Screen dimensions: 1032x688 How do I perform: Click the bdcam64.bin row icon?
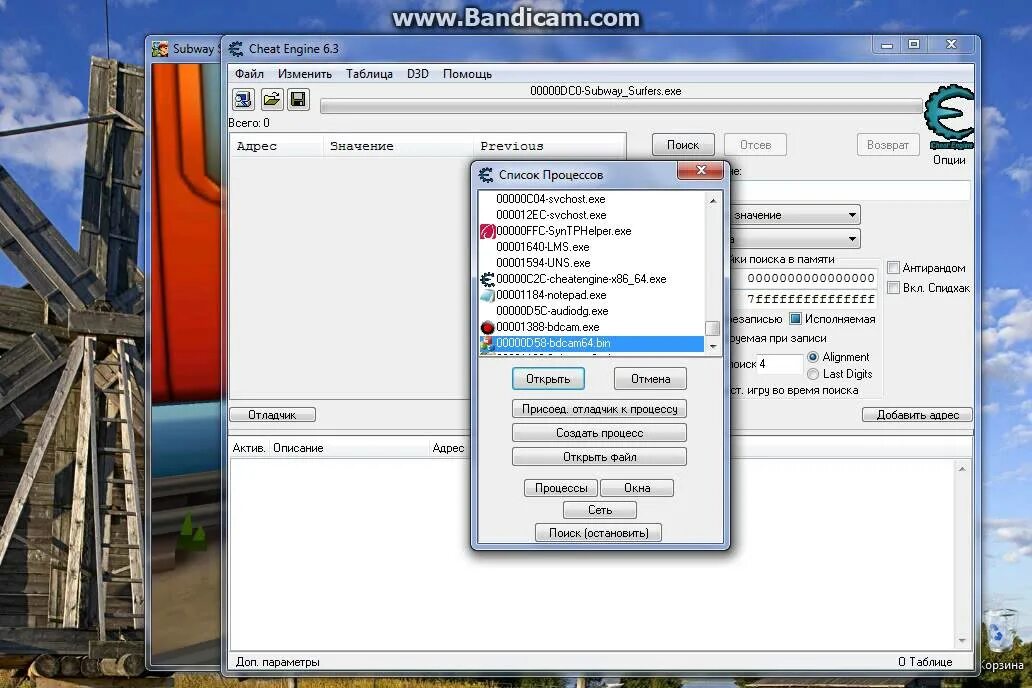[x=487, y=343]
